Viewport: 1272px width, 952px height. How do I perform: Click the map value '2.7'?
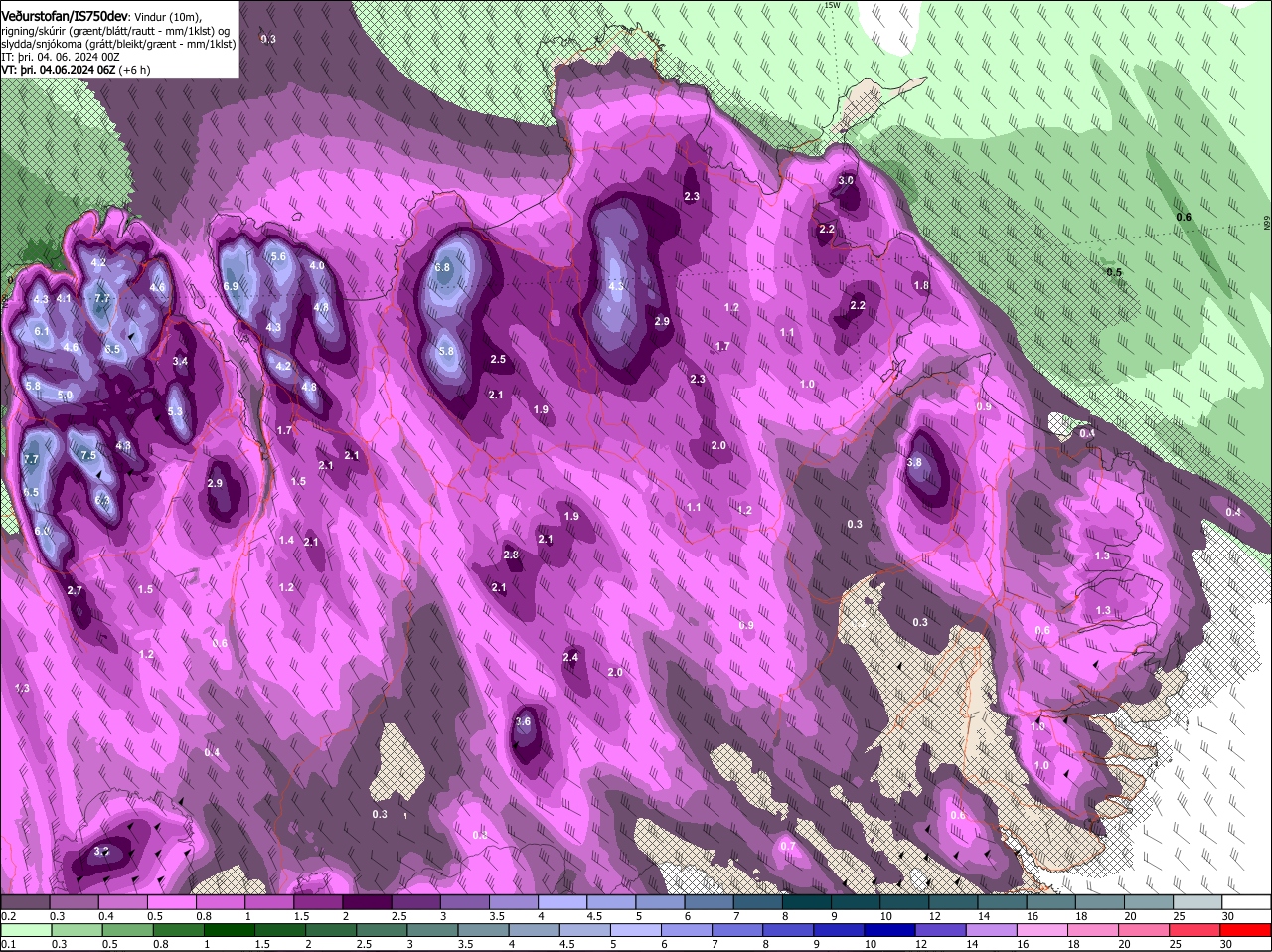(x=74, y=591)
